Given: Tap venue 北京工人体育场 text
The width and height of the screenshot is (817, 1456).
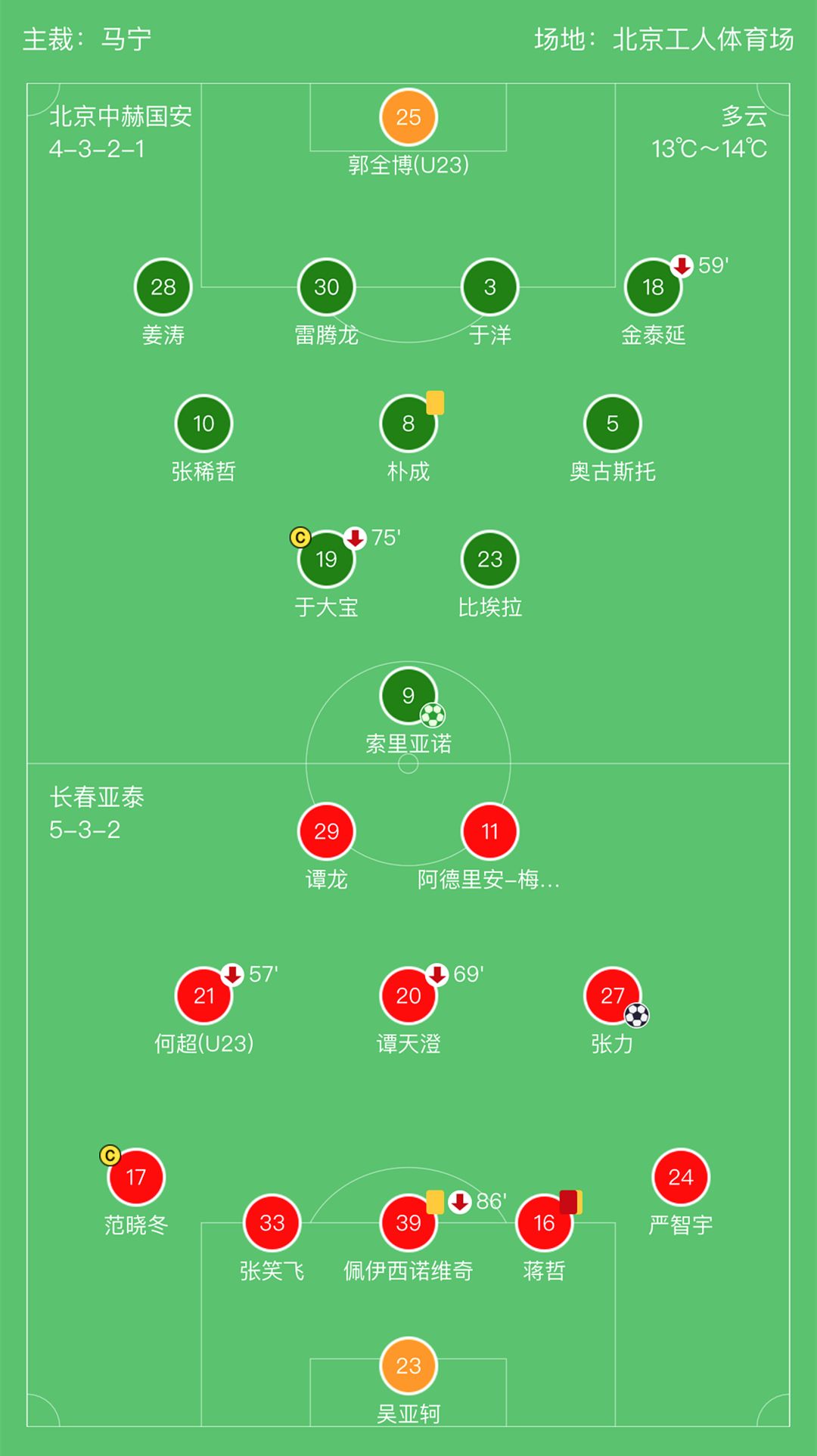Looking at the screenshot, I should click(x=703, y=39).
